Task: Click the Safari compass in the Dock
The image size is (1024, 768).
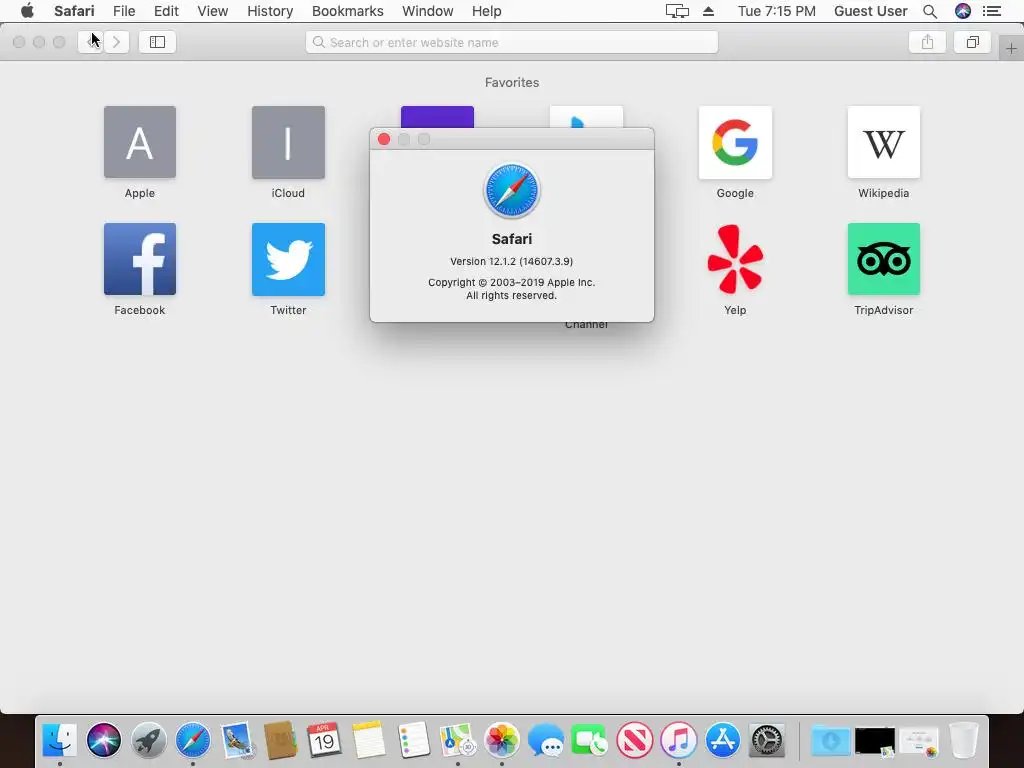Action: (x=193, y=740)
